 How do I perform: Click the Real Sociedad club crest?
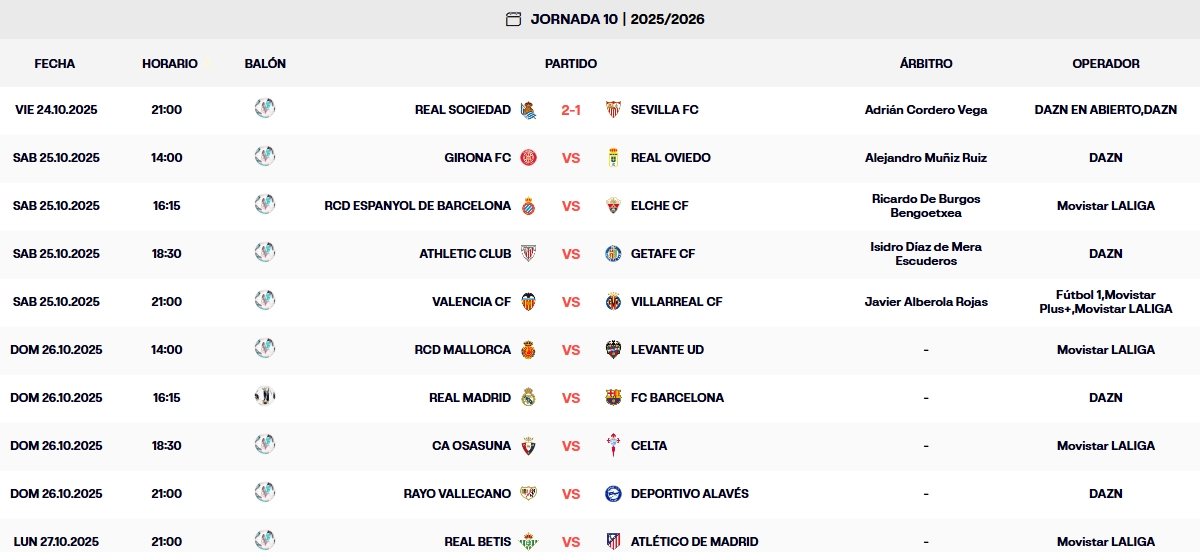529,110
